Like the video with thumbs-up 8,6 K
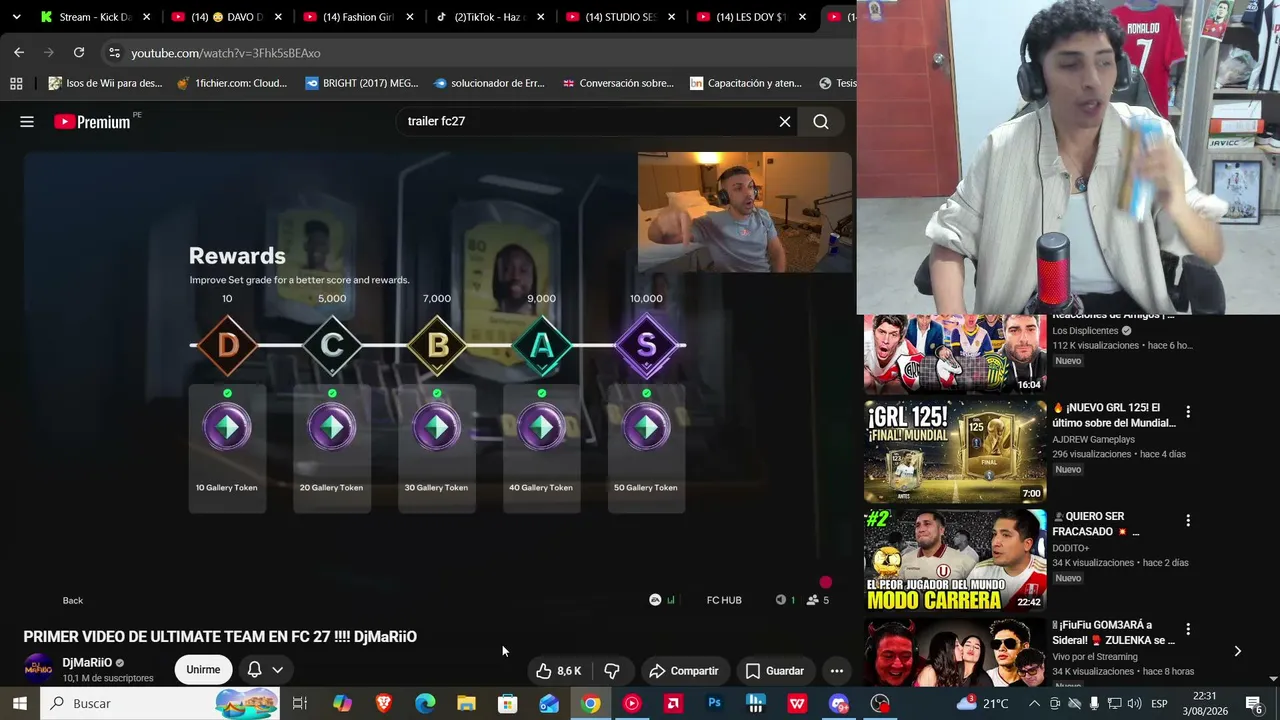 click(558, 671)
